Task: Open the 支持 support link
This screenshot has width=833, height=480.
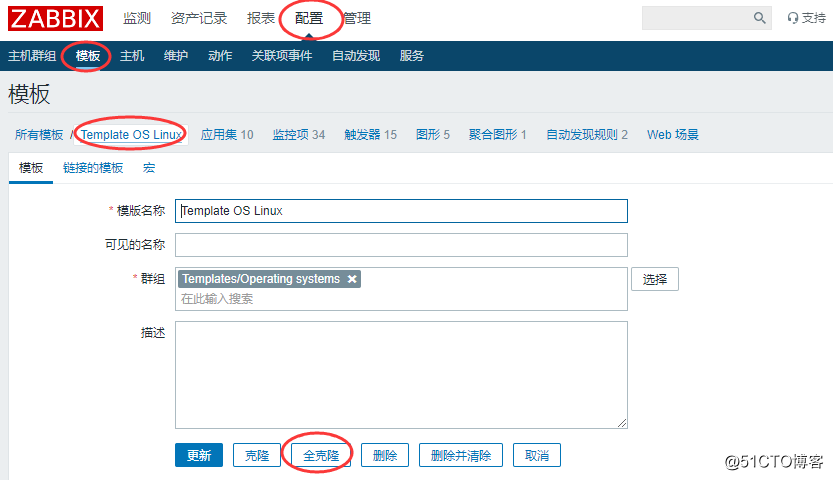Action: click(806, 18)
